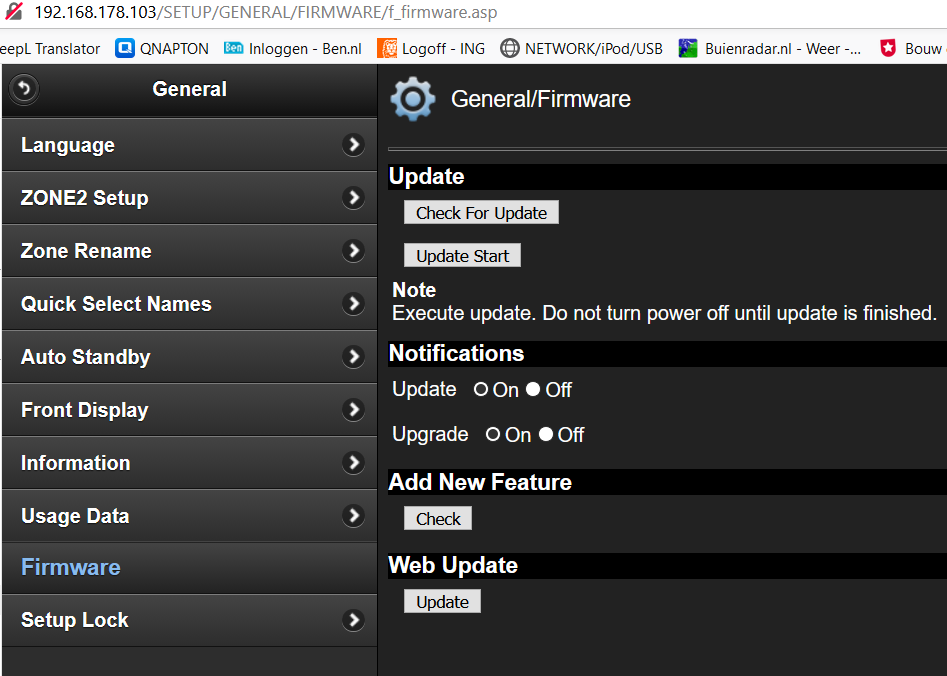Open the Auto Standby menu item

(x=190, y=356)
